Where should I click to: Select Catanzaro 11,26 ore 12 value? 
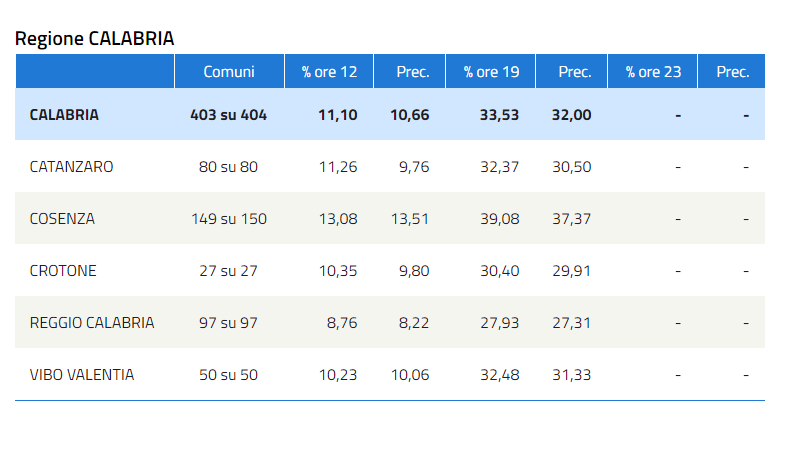click(x=338, y=167)
